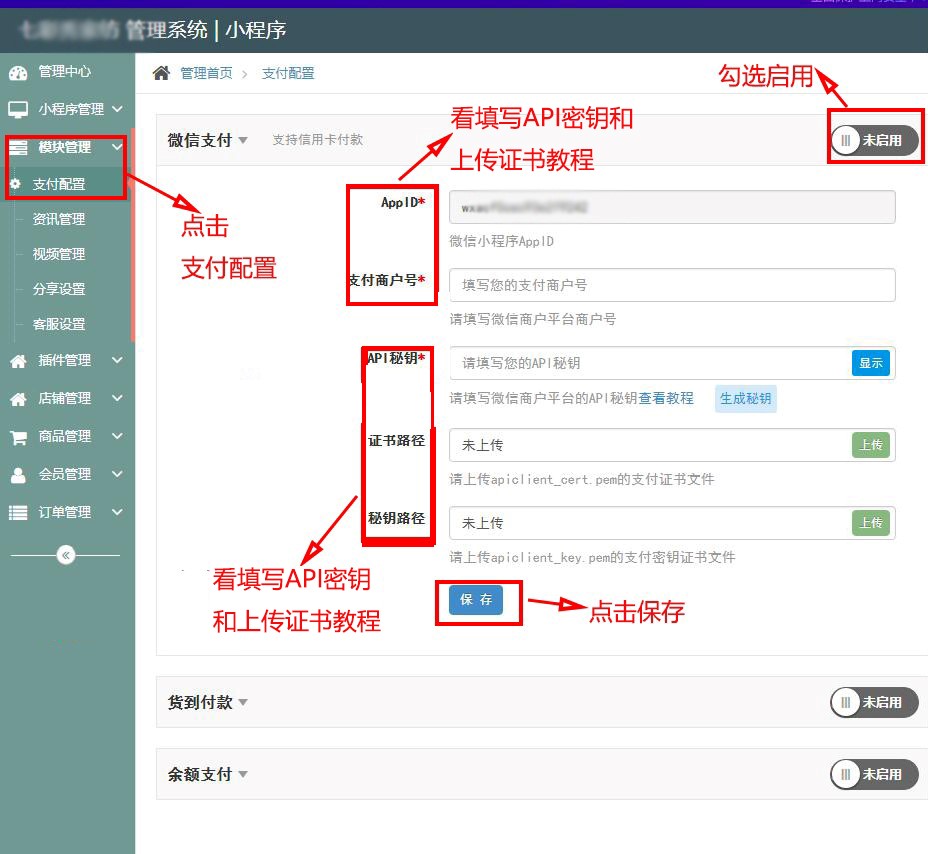This screenshot has width=928, height=854.
Task: Expand the 店铺管理 chevron
Action: (117, 398)
